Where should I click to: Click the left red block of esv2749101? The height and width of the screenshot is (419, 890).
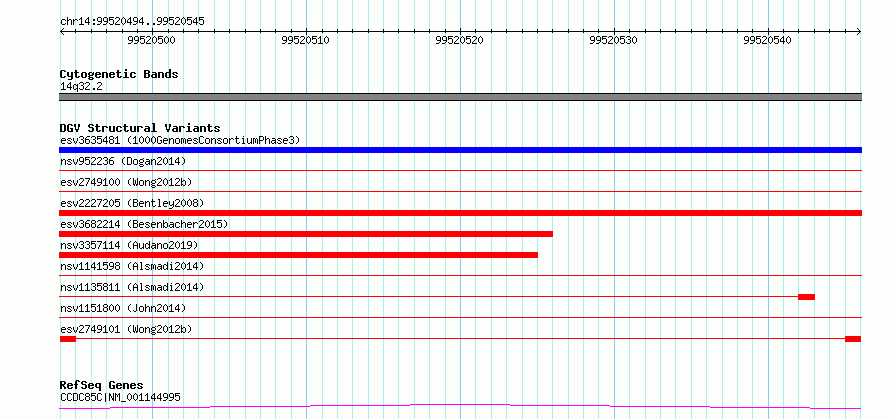[68, 339]
